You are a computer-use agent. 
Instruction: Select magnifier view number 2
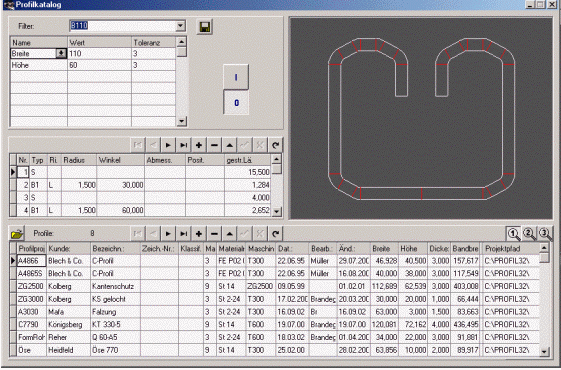tap(529, 234)
